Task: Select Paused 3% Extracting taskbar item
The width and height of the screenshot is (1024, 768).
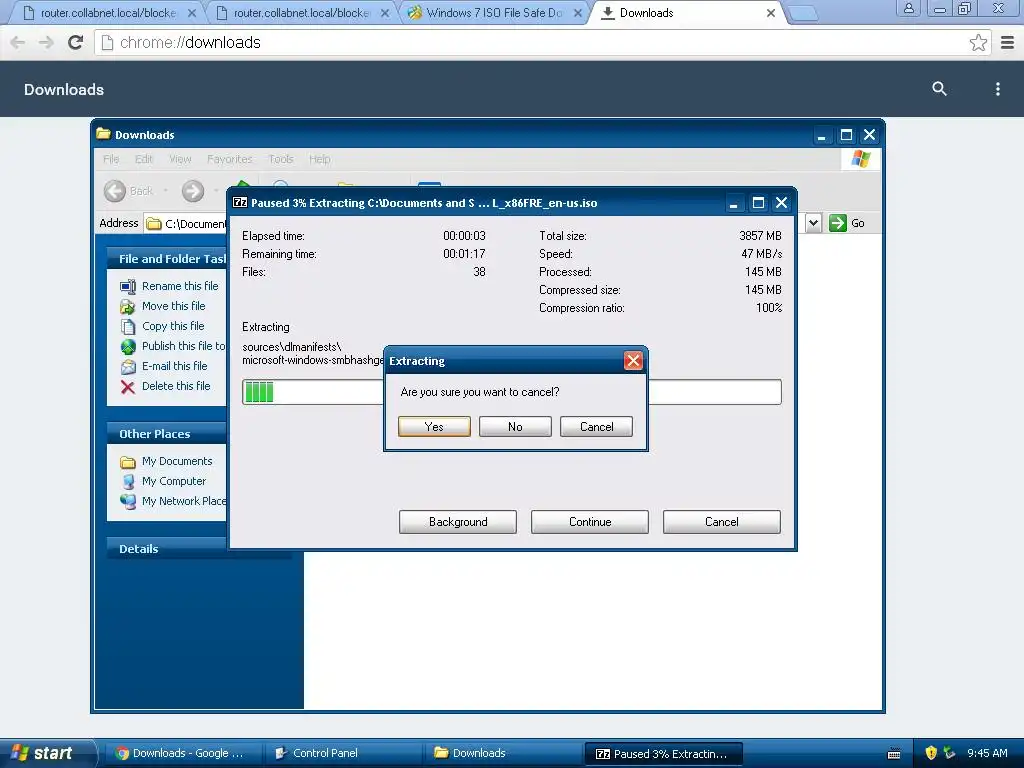Action: click(664, 754)
